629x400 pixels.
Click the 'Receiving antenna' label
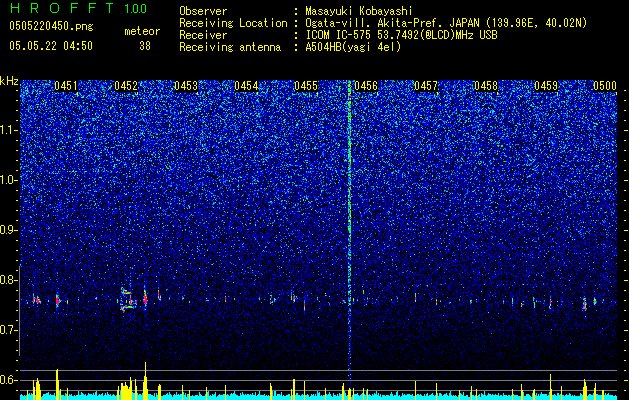(x=230, y=47)
